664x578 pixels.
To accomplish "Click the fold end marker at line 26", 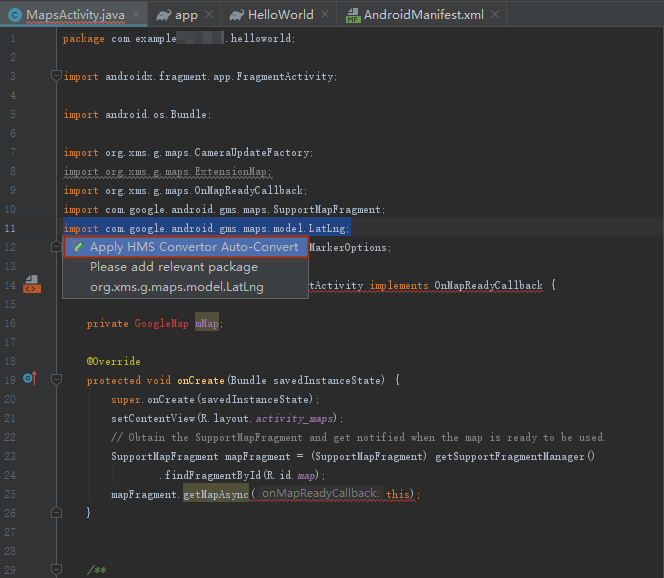I will point(56,513).
